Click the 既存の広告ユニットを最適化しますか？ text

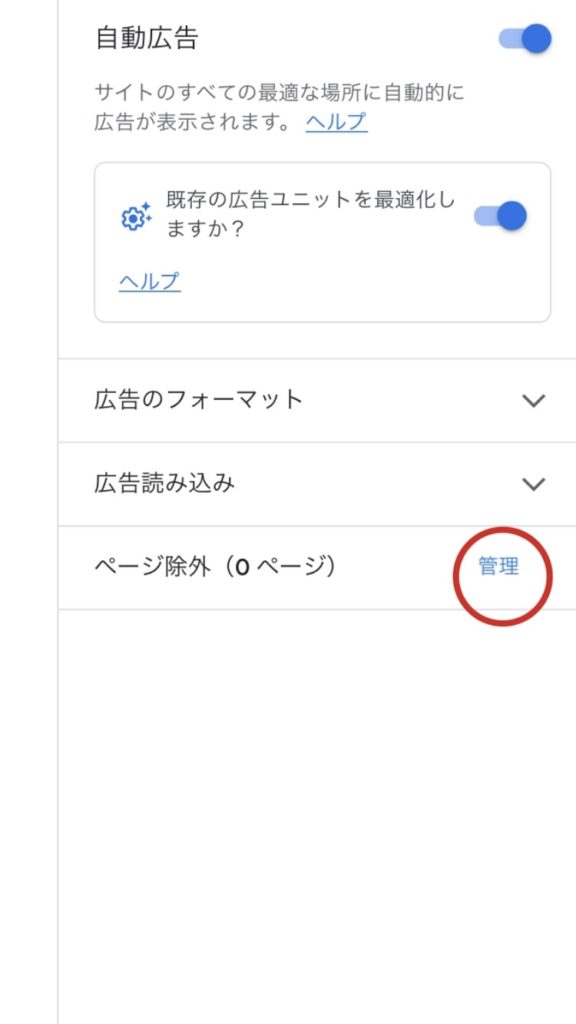(311, 216)
